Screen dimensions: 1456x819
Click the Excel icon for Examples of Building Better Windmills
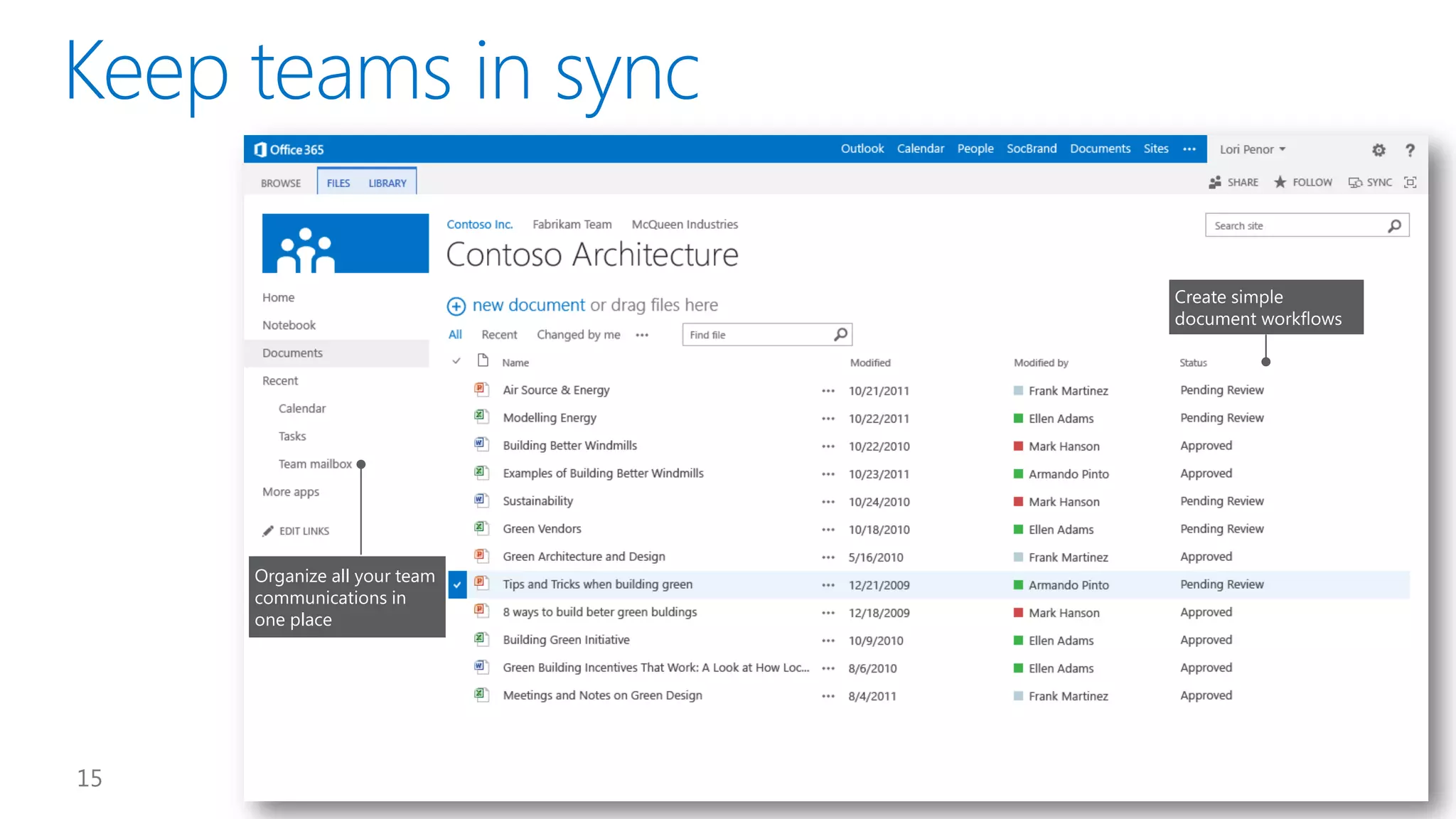point(482,473)
